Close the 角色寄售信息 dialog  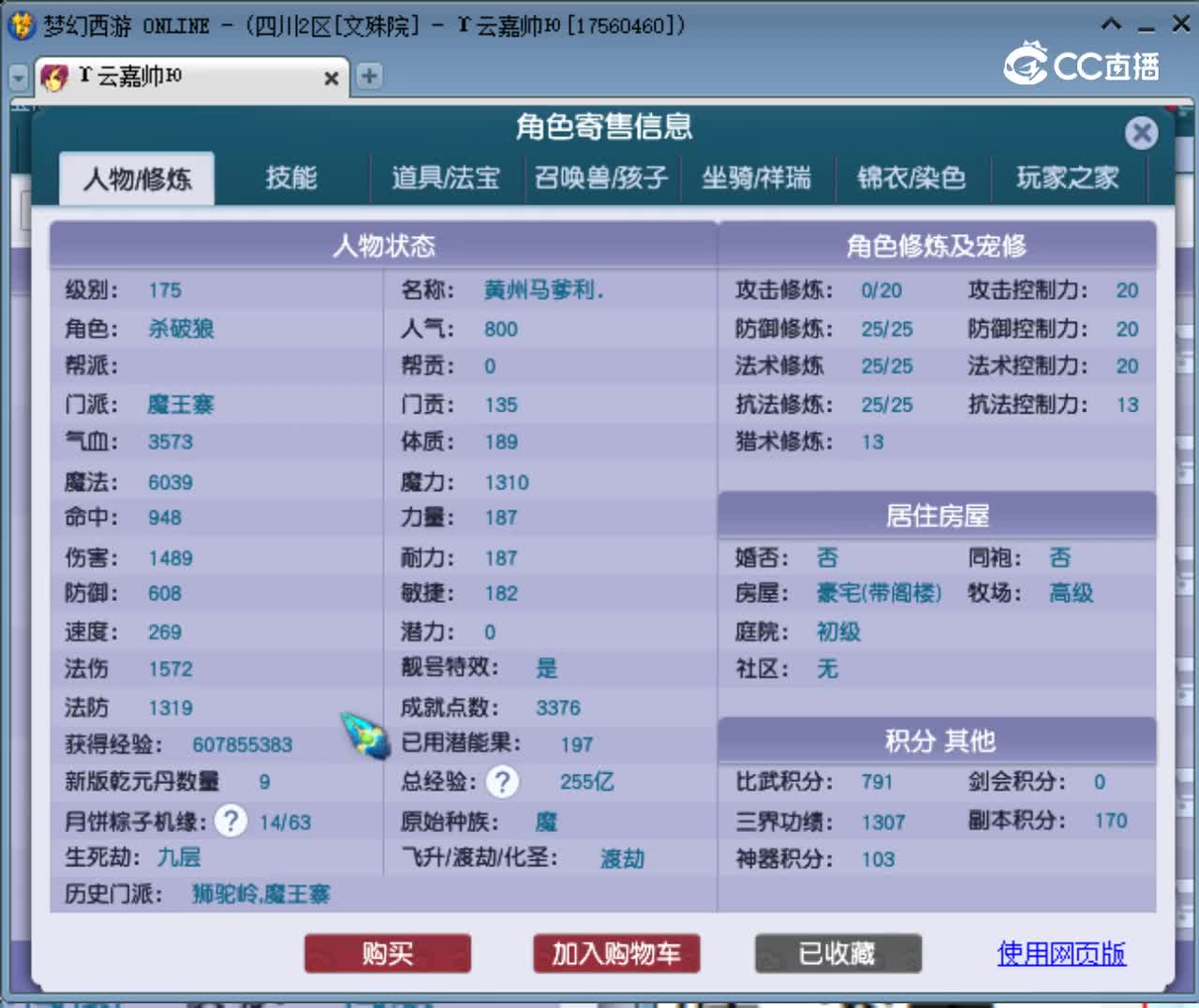click(x=1141, y=133)
